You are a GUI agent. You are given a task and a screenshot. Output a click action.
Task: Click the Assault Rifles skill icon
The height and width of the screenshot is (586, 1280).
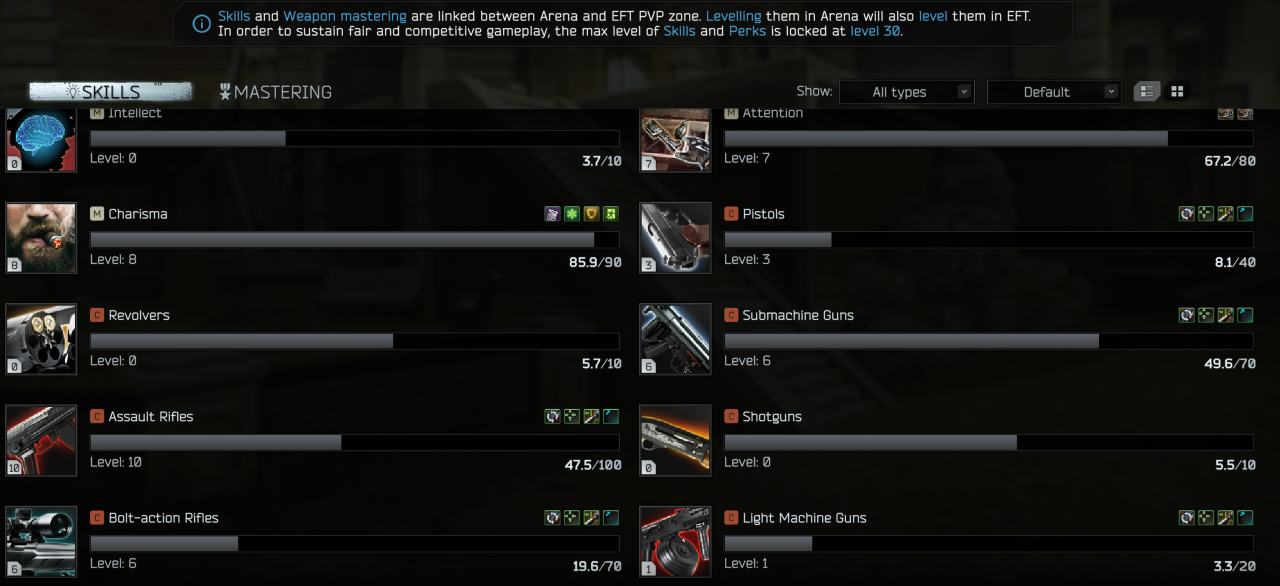coord(41,440)
